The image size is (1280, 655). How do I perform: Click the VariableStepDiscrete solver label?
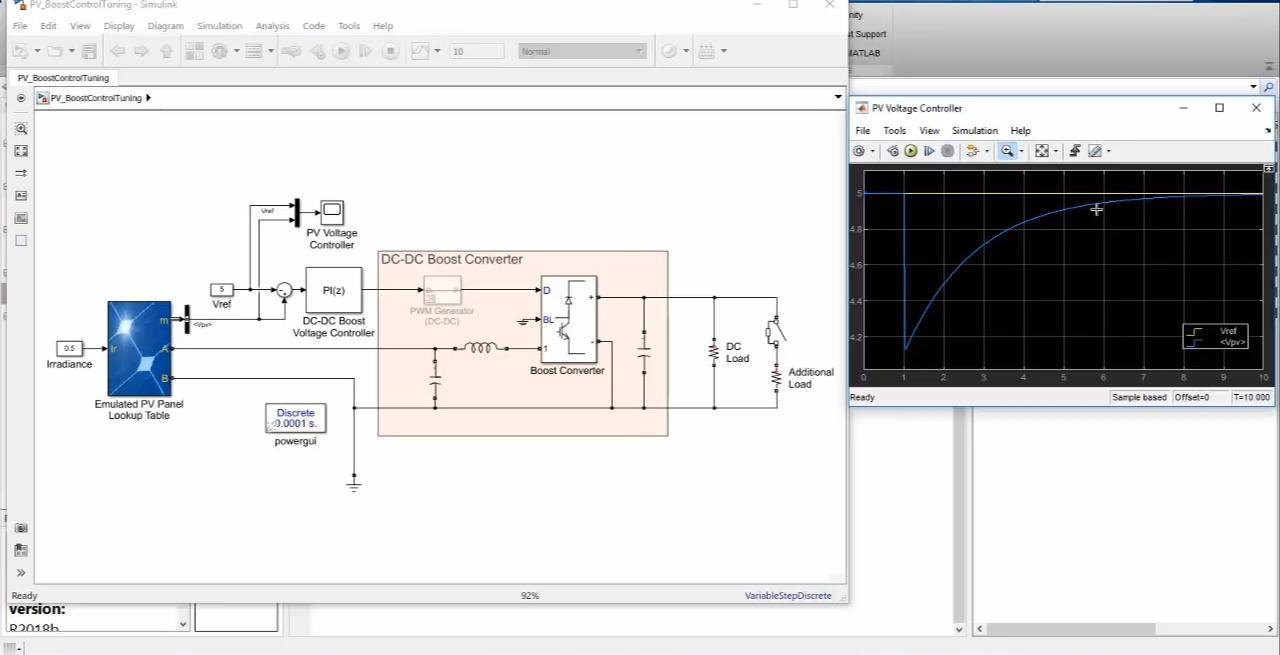click(x=788, y=595)
